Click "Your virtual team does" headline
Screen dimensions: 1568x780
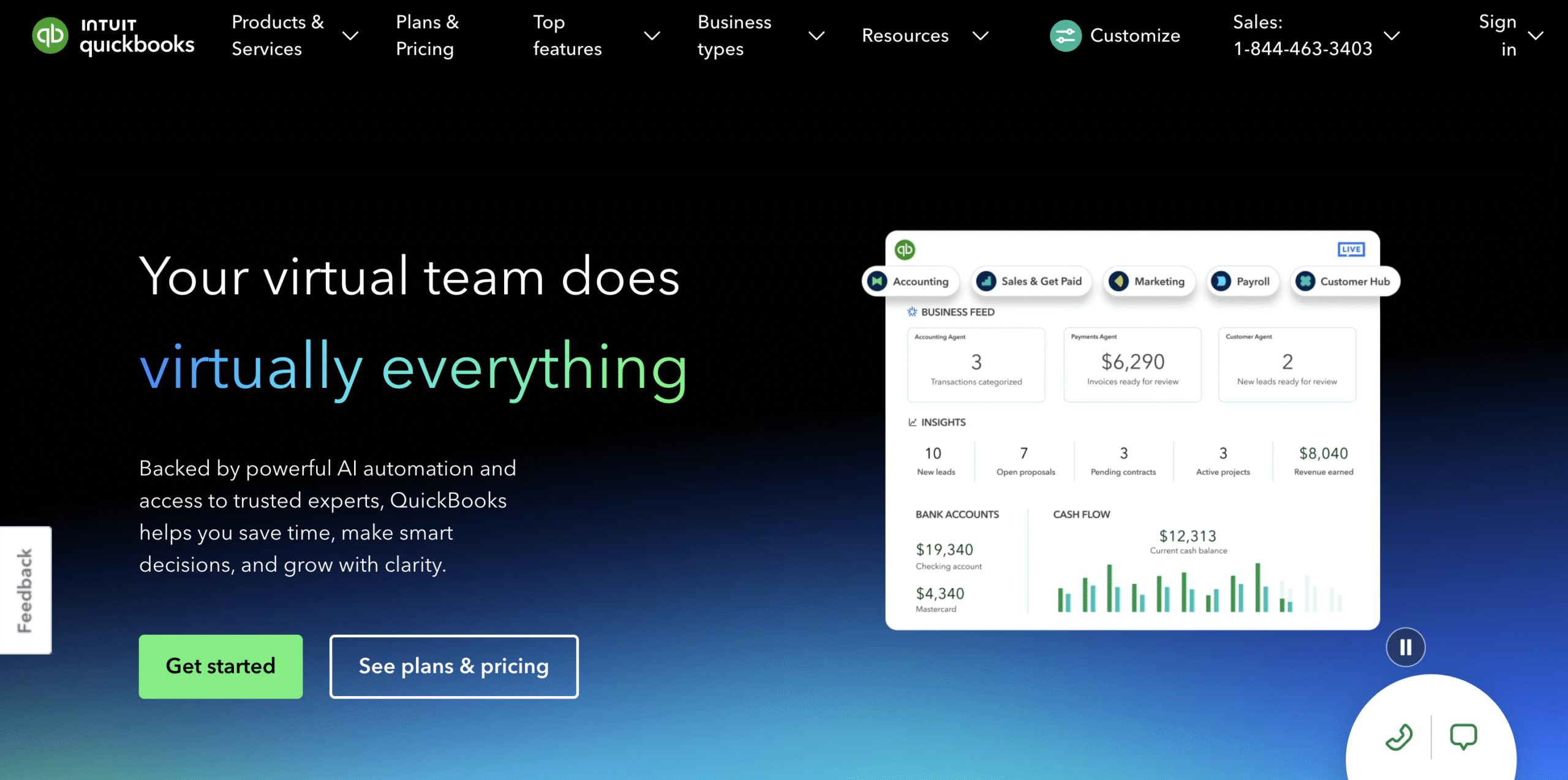pos(409,277)
